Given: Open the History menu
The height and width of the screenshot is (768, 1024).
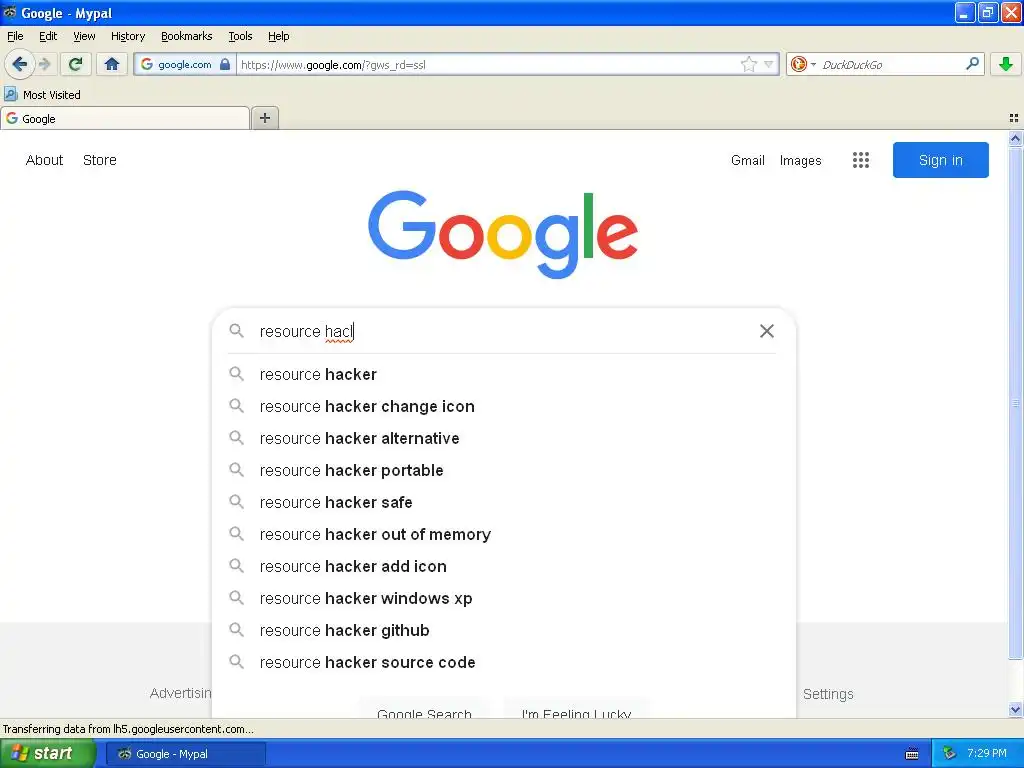Looking at the screenshot, I should tap(127, 36).
